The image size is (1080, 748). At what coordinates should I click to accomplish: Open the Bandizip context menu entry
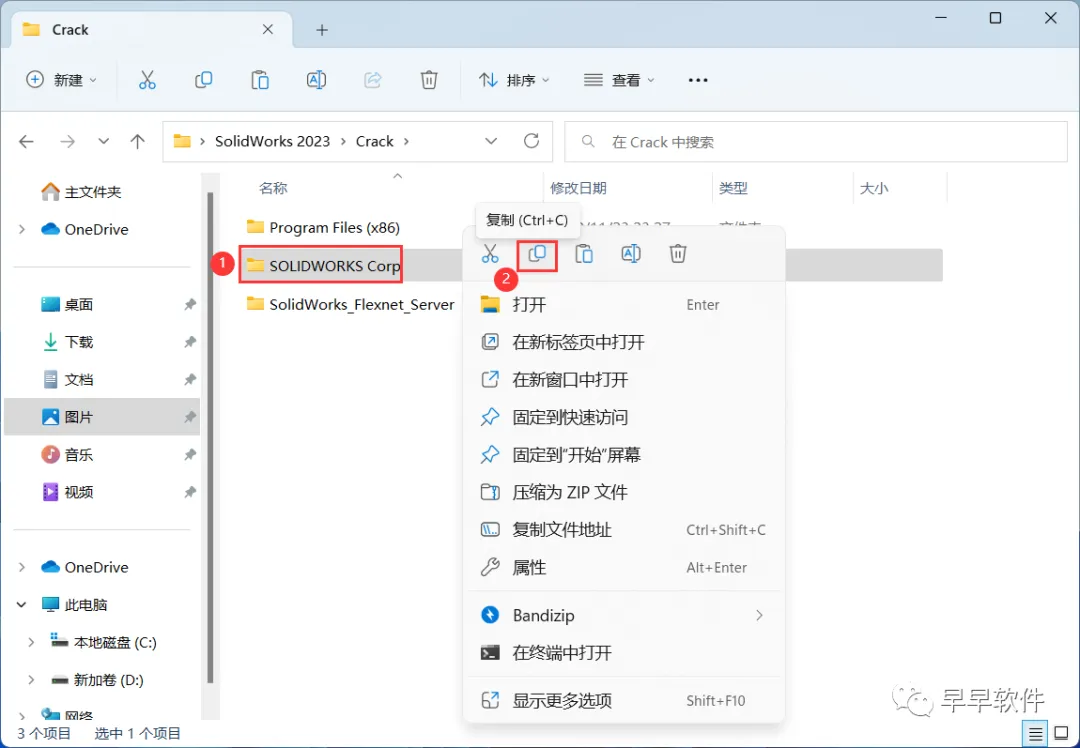[625, 615]
